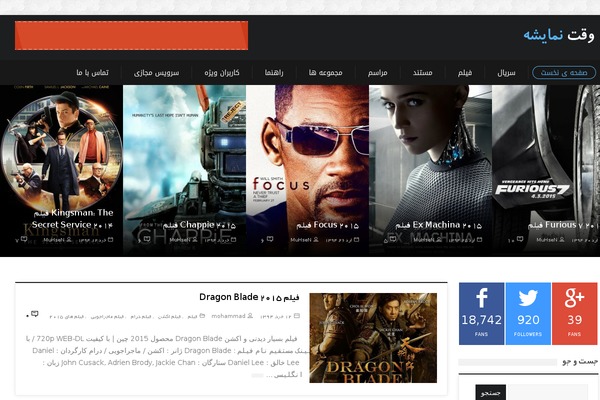Click the calendar icon on Chappie slide
Viewport: 600px width, 400px height.
233,240
